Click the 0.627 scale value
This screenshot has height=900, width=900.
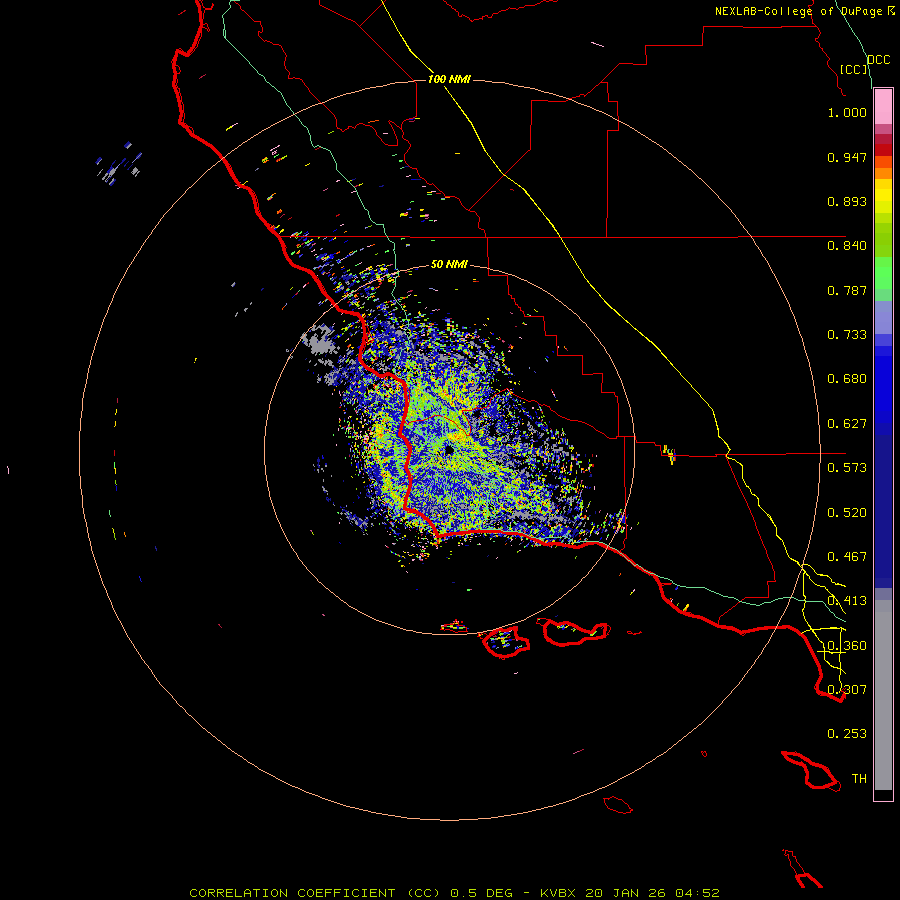click(x=847, y=424)
